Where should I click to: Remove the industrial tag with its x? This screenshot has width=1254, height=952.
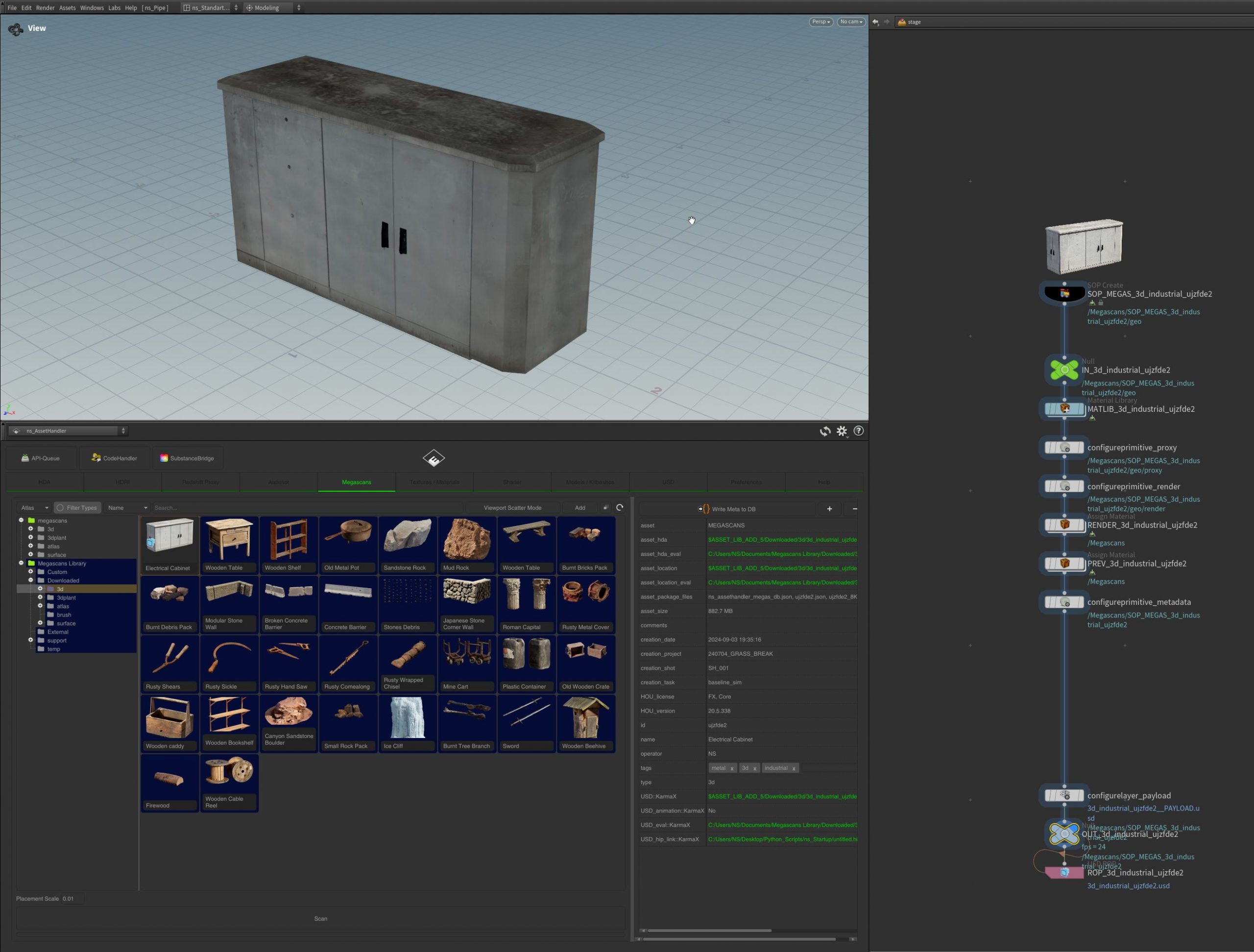point(794,768)
